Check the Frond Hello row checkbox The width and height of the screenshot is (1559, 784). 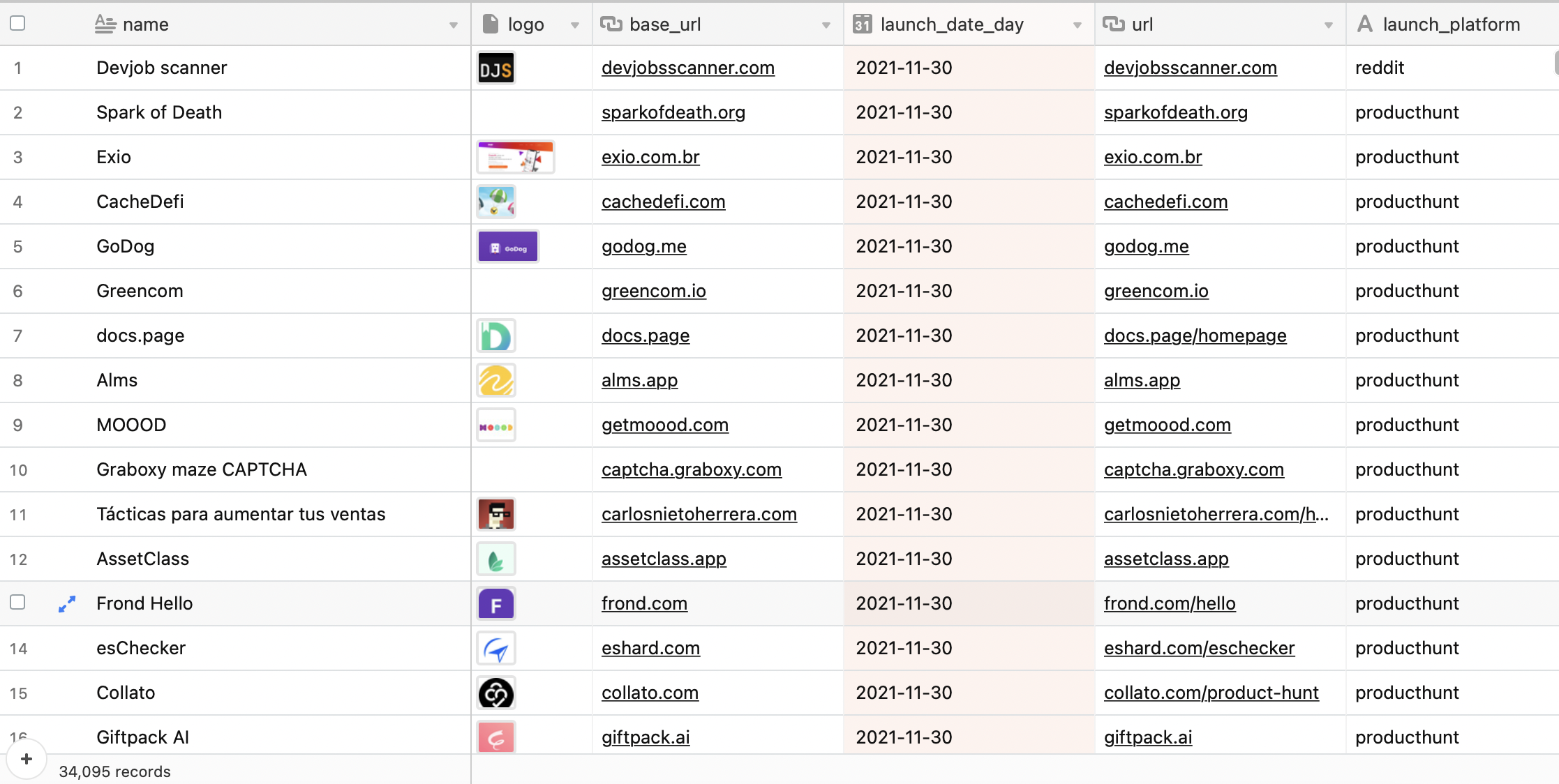[18, 602]
